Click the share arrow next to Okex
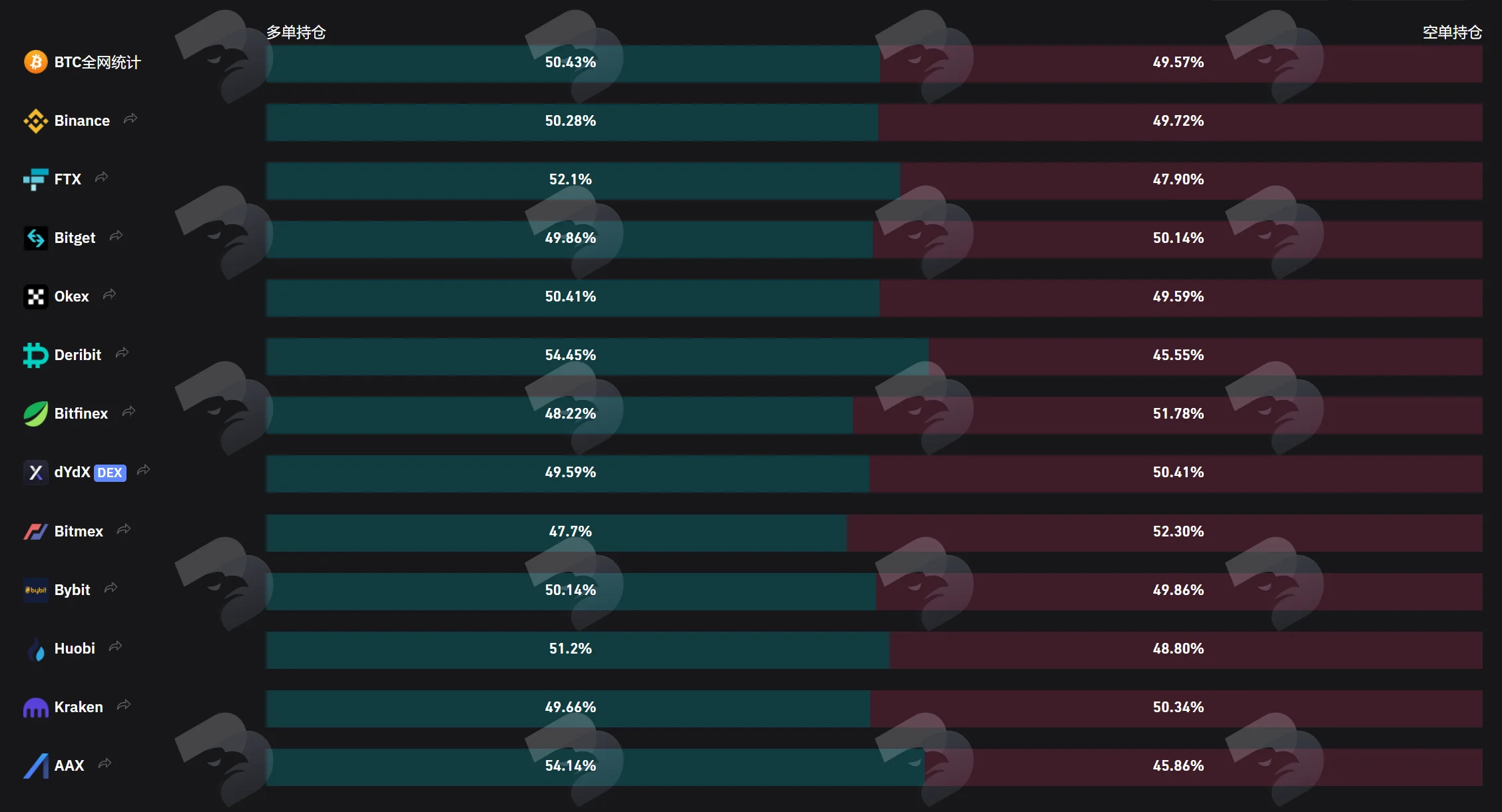 pyautogui.click(x=109, y=294)
